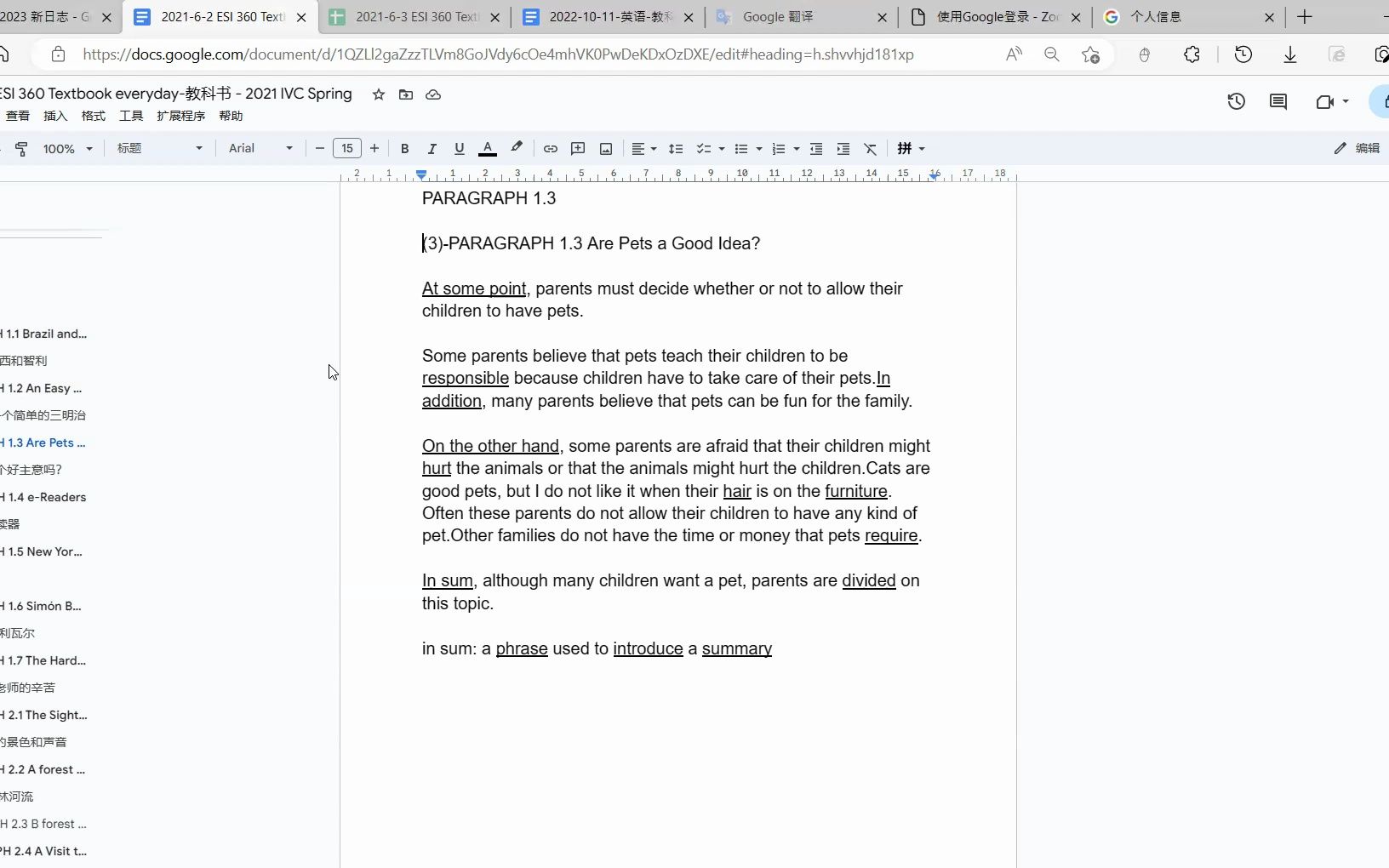This screenshot has height=868, width=1389.
Task: Increase indent icon
Action: pos(843,149)
